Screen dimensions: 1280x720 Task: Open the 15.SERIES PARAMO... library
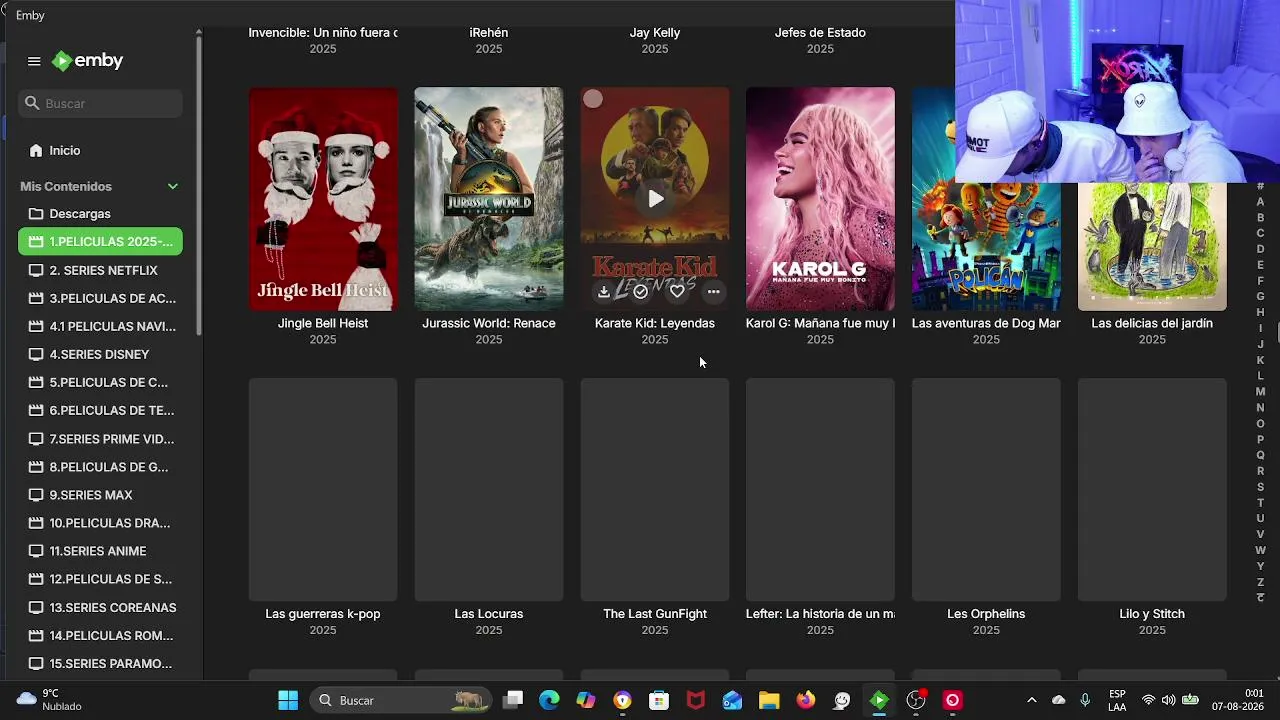100,663
